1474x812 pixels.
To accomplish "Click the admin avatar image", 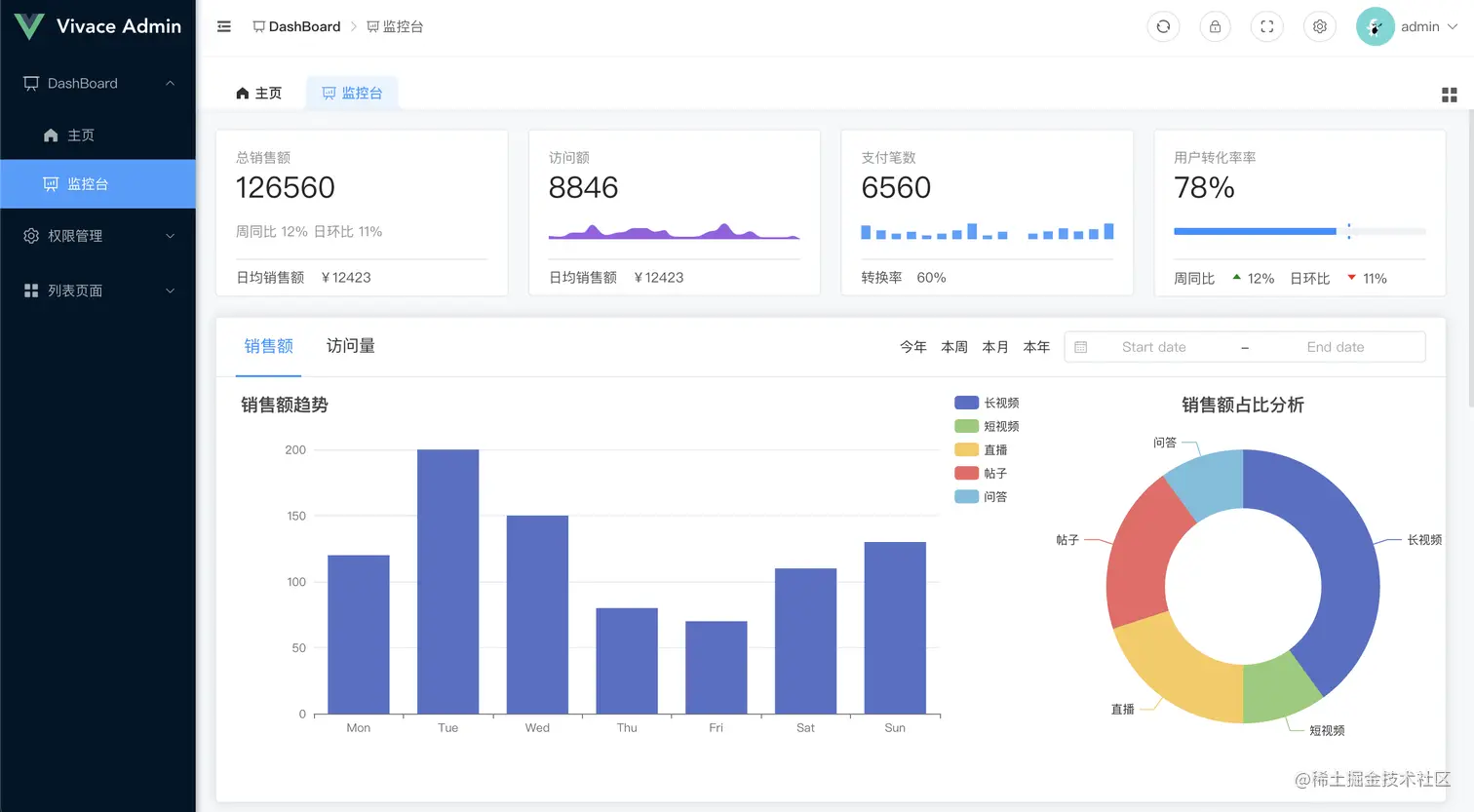I will click(1375, 26).
